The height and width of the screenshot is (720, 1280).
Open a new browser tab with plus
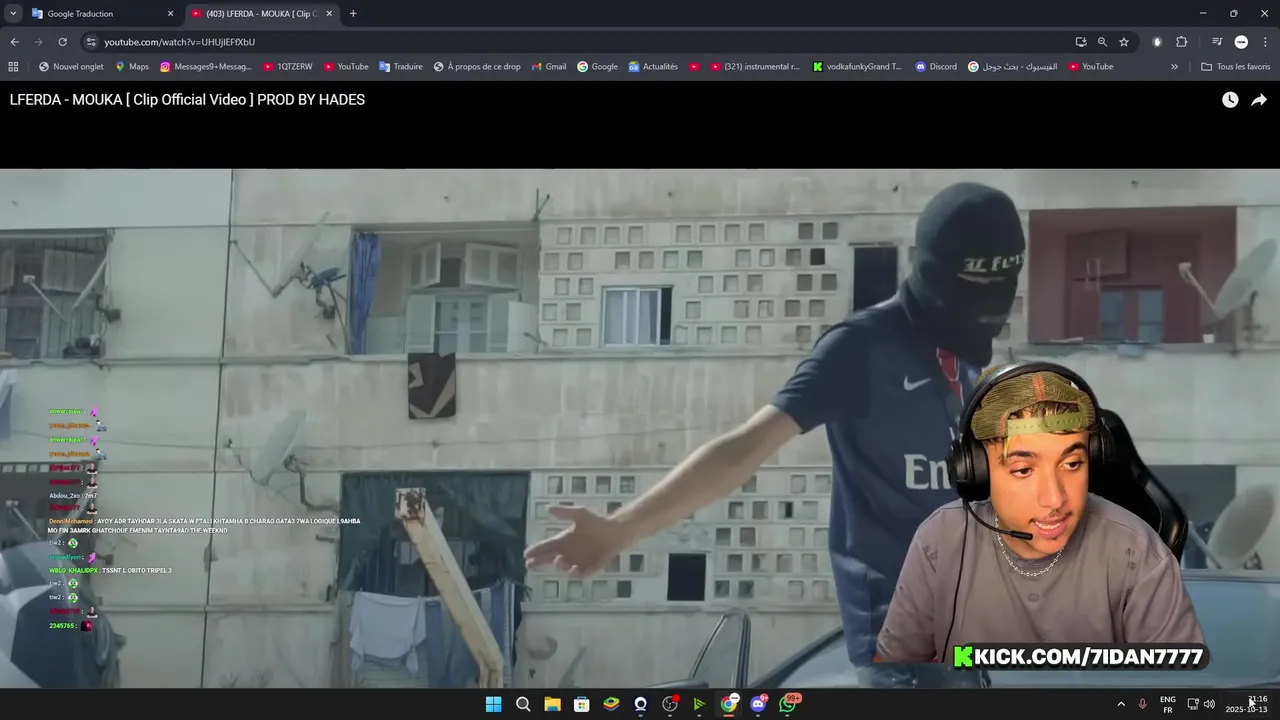pos(353,14)
